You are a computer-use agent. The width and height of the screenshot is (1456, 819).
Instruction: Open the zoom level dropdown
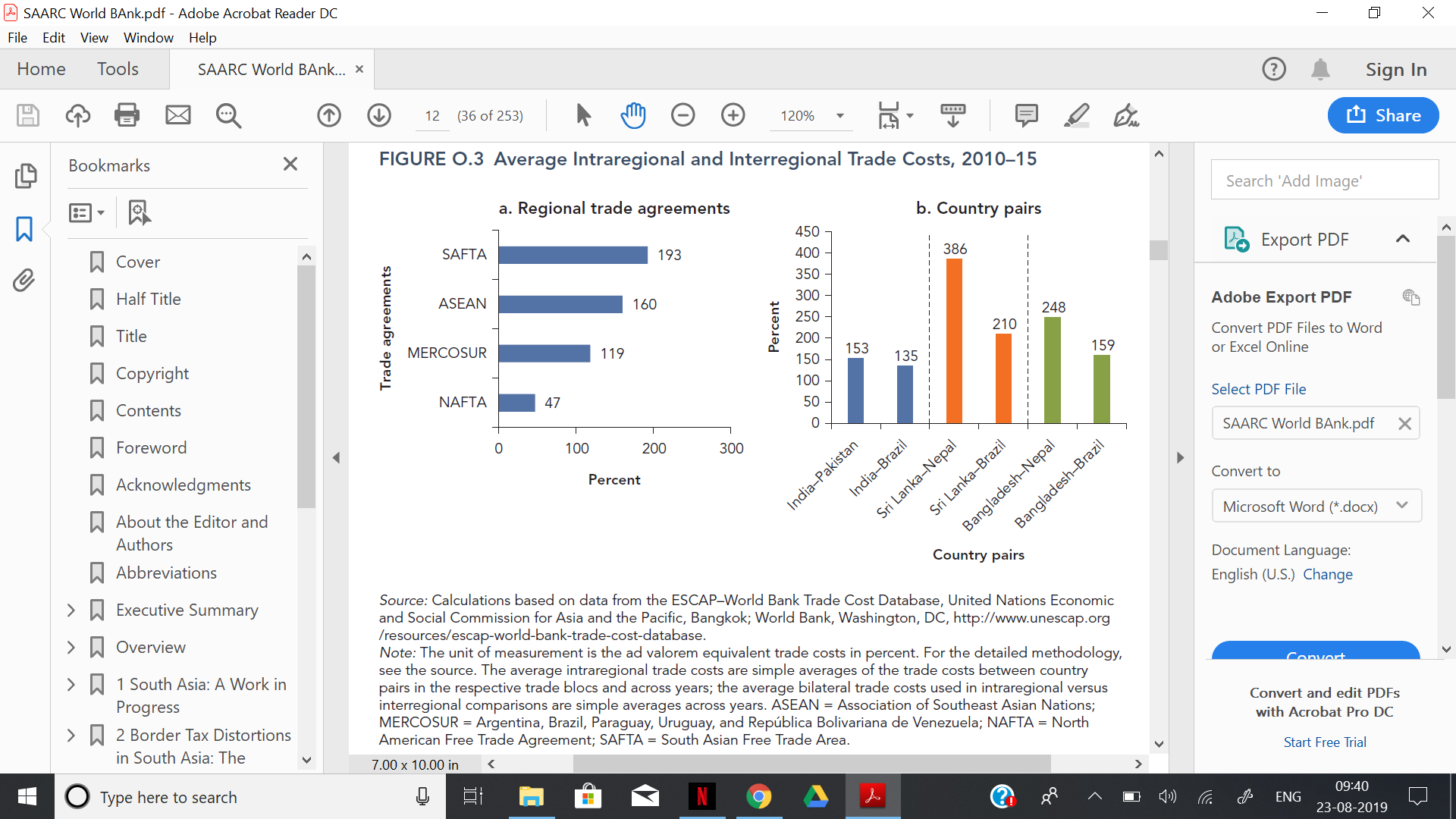839,115
